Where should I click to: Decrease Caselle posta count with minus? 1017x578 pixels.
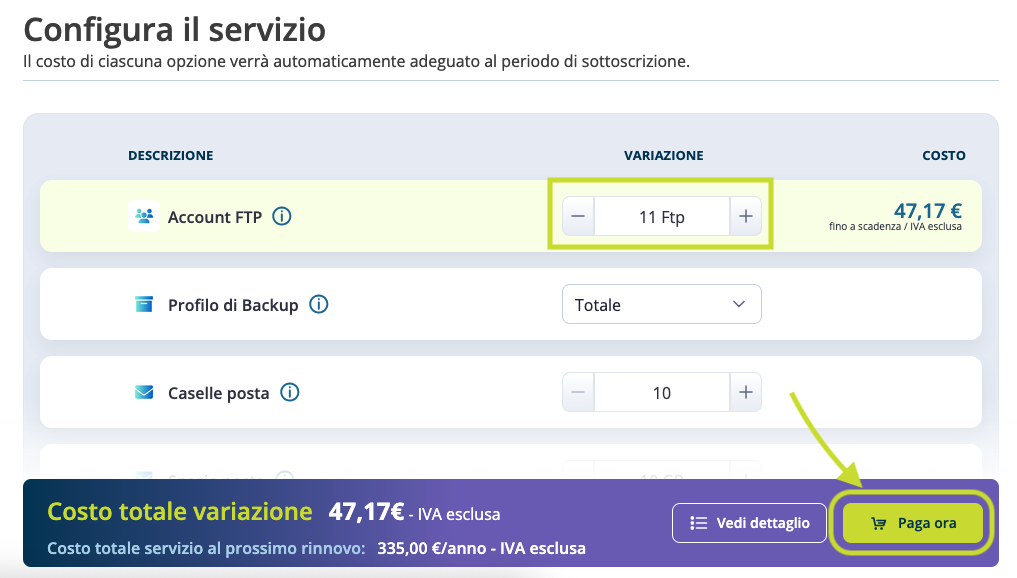(578, 393)
